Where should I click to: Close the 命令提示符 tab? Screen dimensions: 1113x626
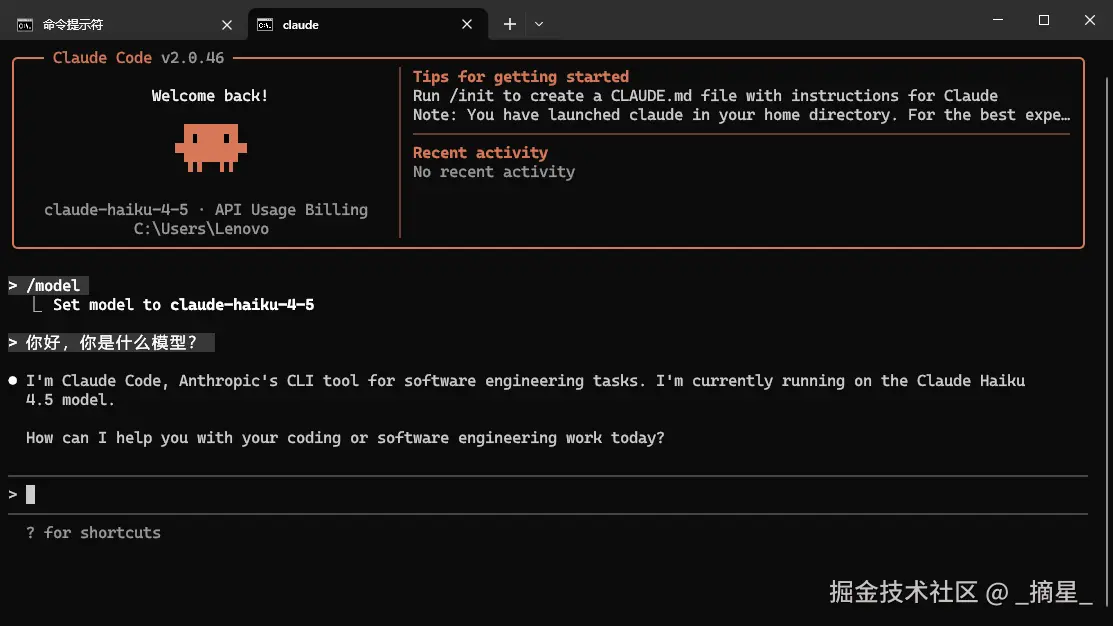click(227, 24)
